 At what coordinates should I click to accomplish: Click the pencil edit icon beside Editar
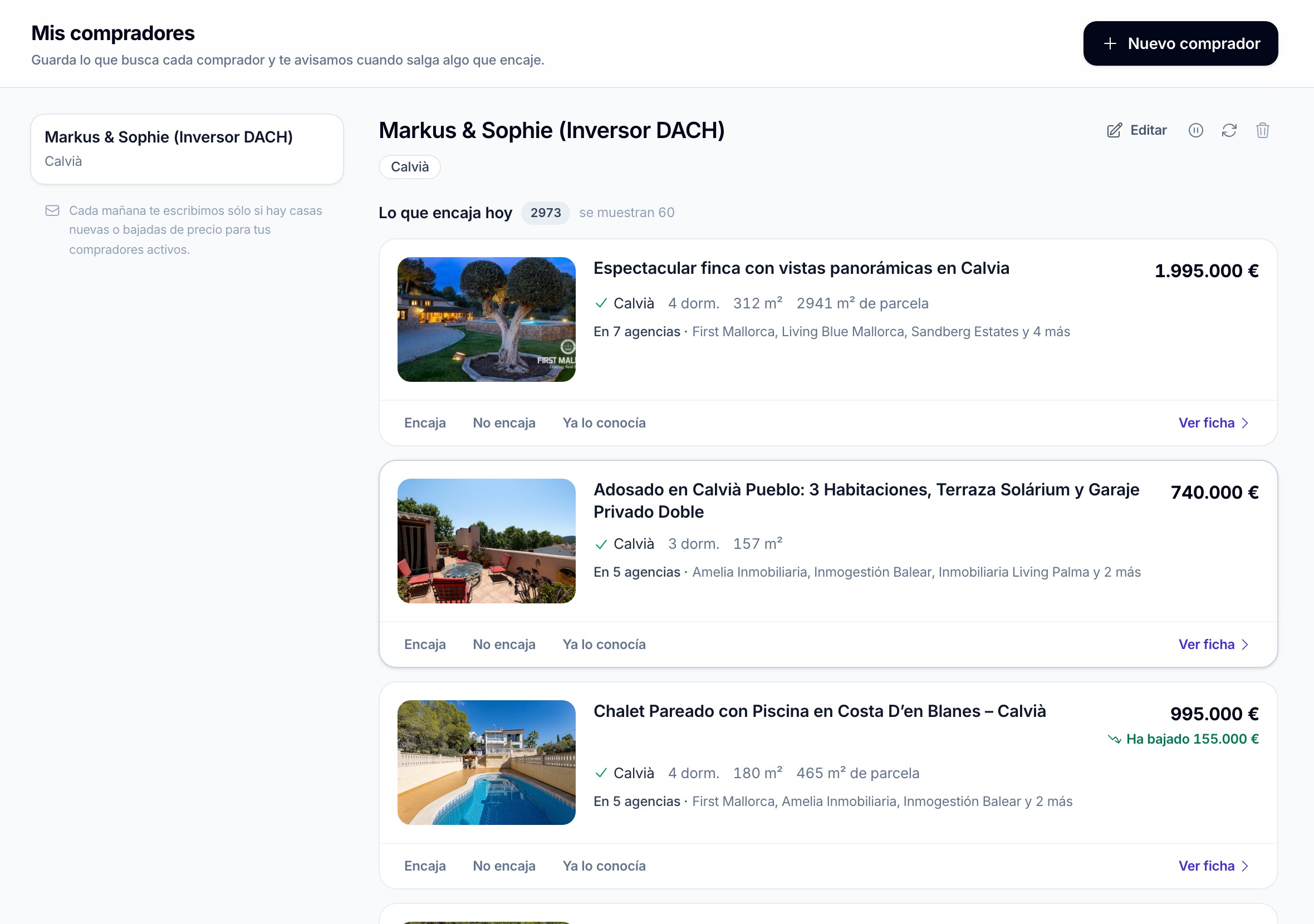(1114, 130)
